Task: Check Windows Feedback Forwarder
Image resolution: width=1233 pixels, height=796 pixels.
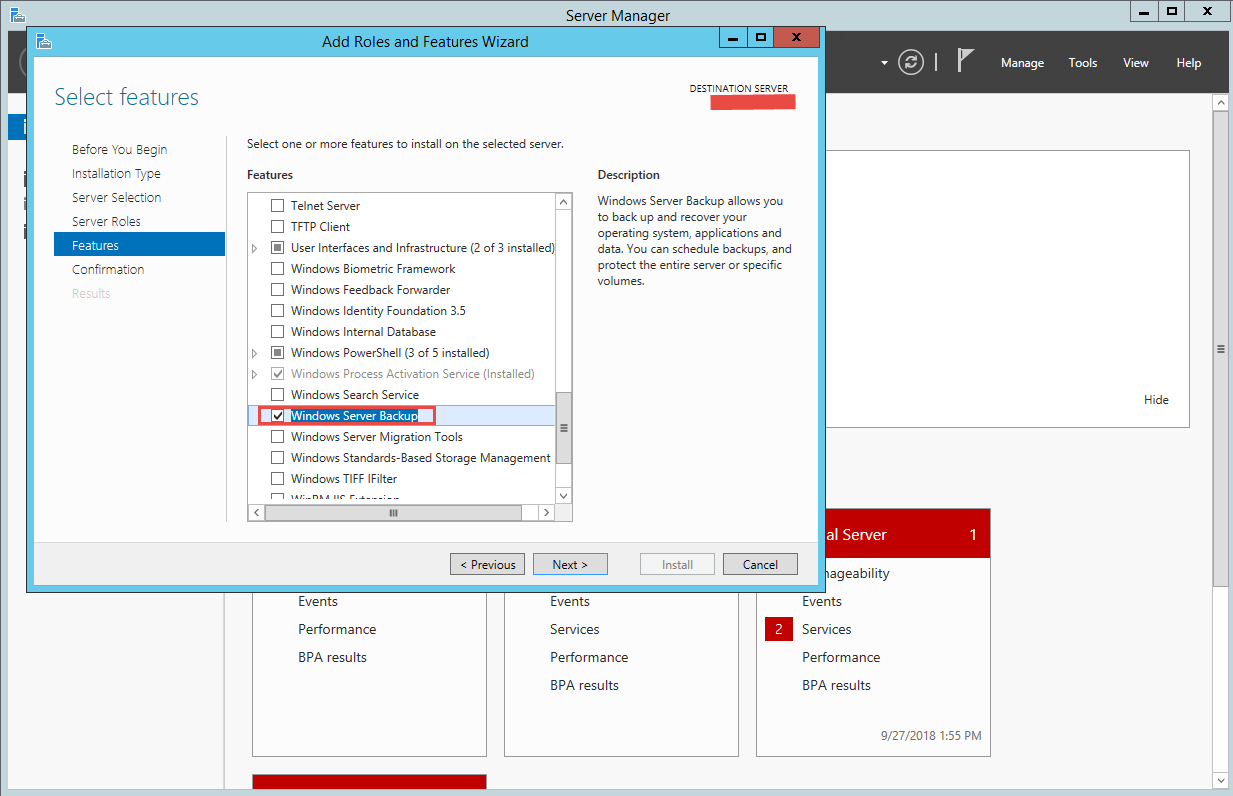Action: [x=278, y=290]
